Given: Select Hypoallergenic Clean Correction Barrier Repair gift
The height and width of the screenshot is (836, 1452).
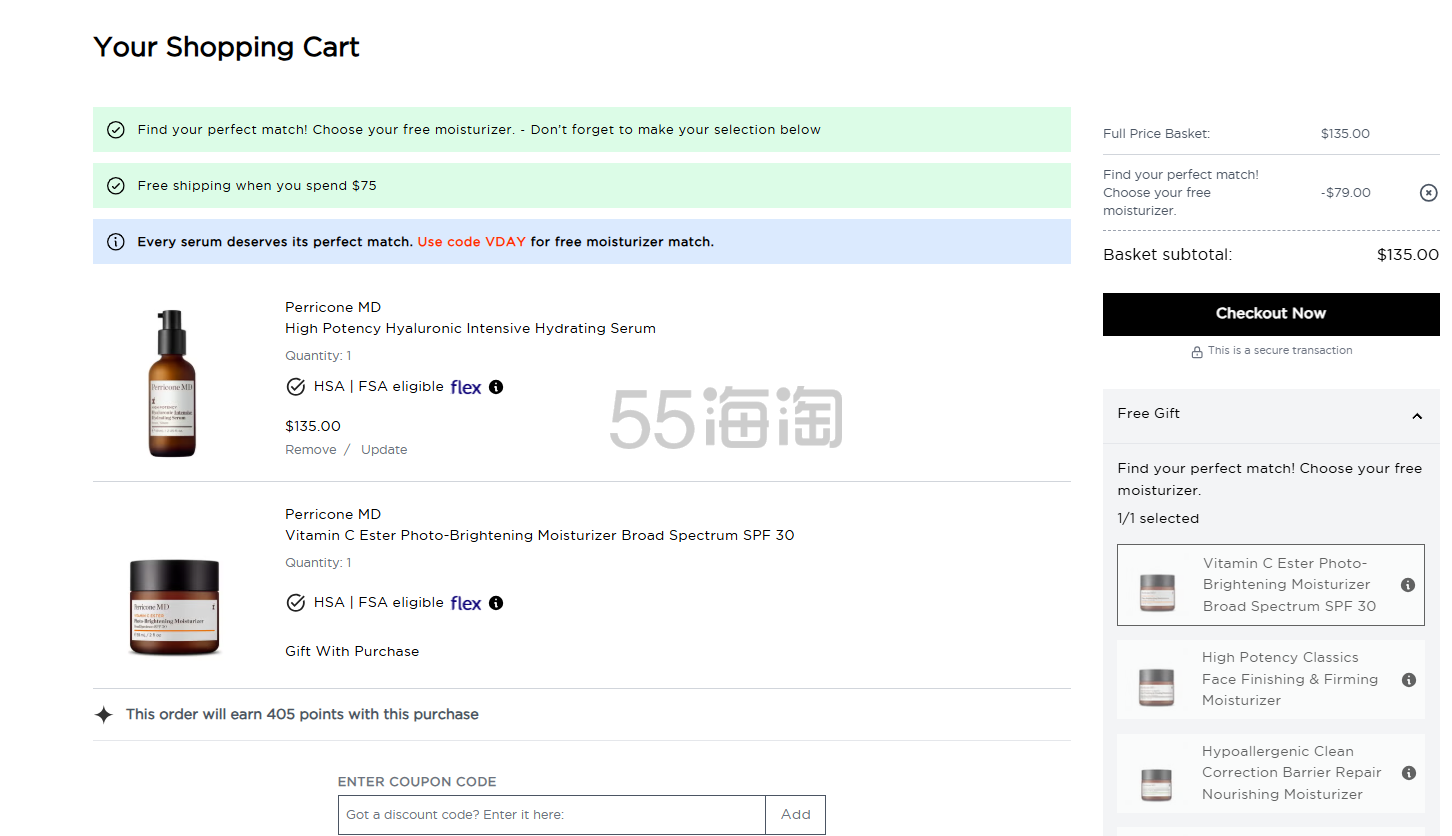Looking at the screenshot, I should click(x=1270, y=773).
